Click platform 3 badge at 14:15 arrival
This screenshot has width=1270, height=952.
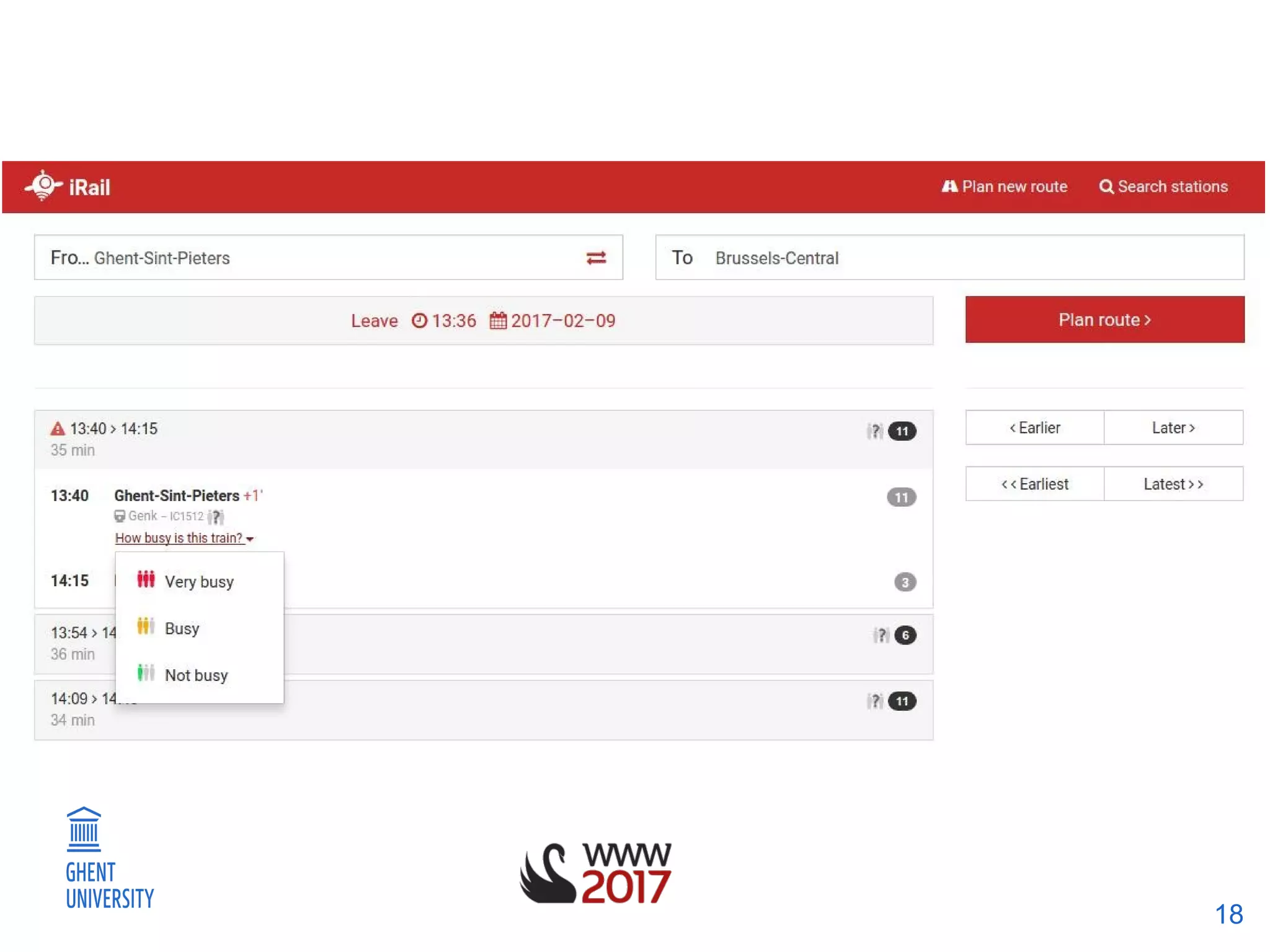[x=905, y=582]
